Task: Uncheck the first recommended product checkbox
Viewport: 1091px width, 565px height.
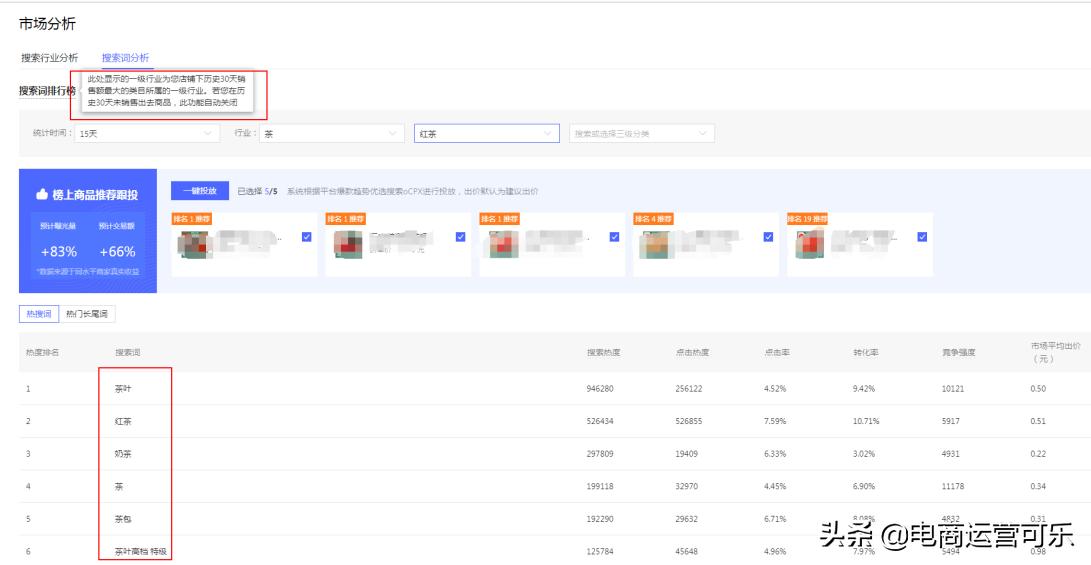Action: (306, 237)
